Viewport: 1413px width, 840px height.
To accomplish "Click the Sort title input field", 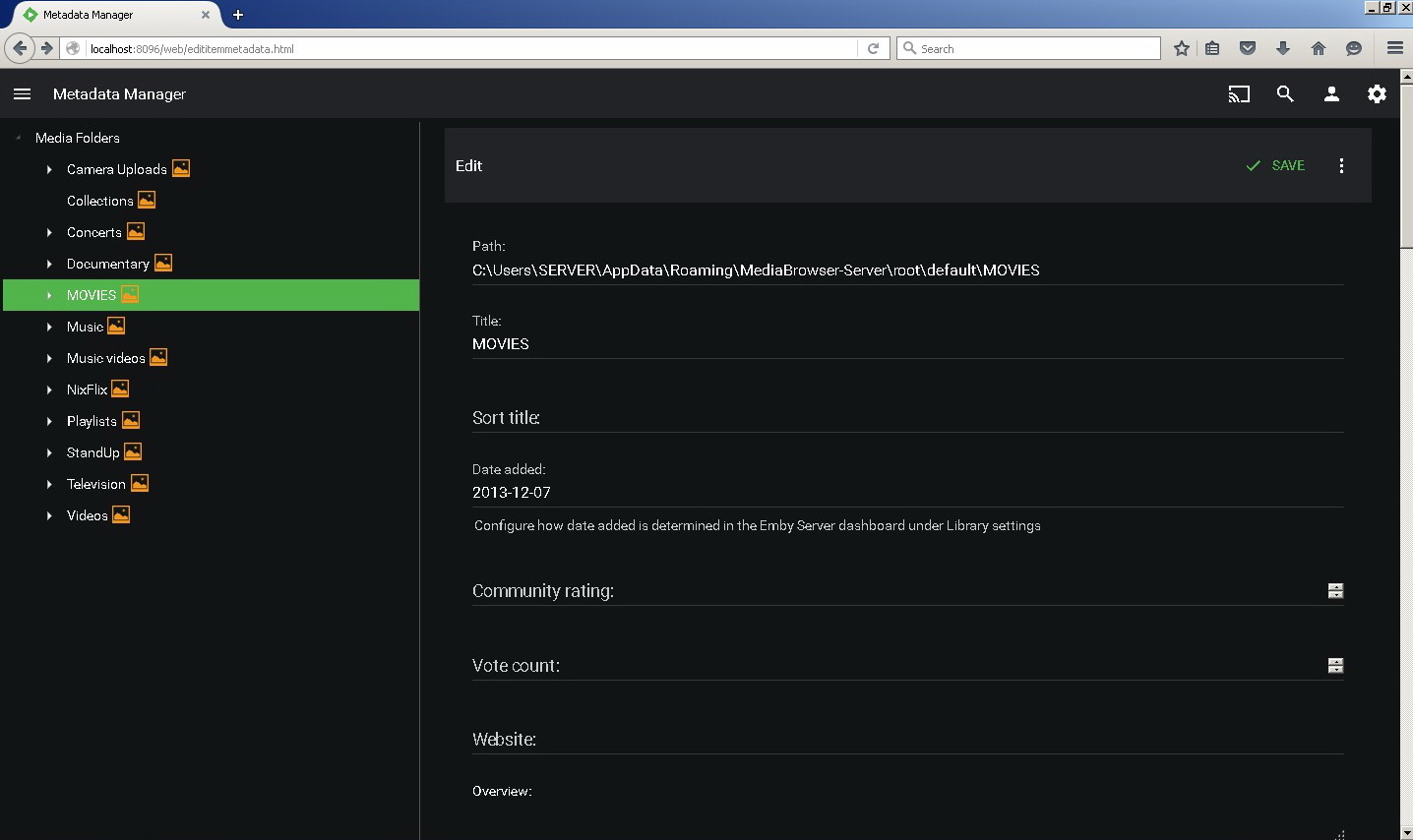I will point(907,418).
